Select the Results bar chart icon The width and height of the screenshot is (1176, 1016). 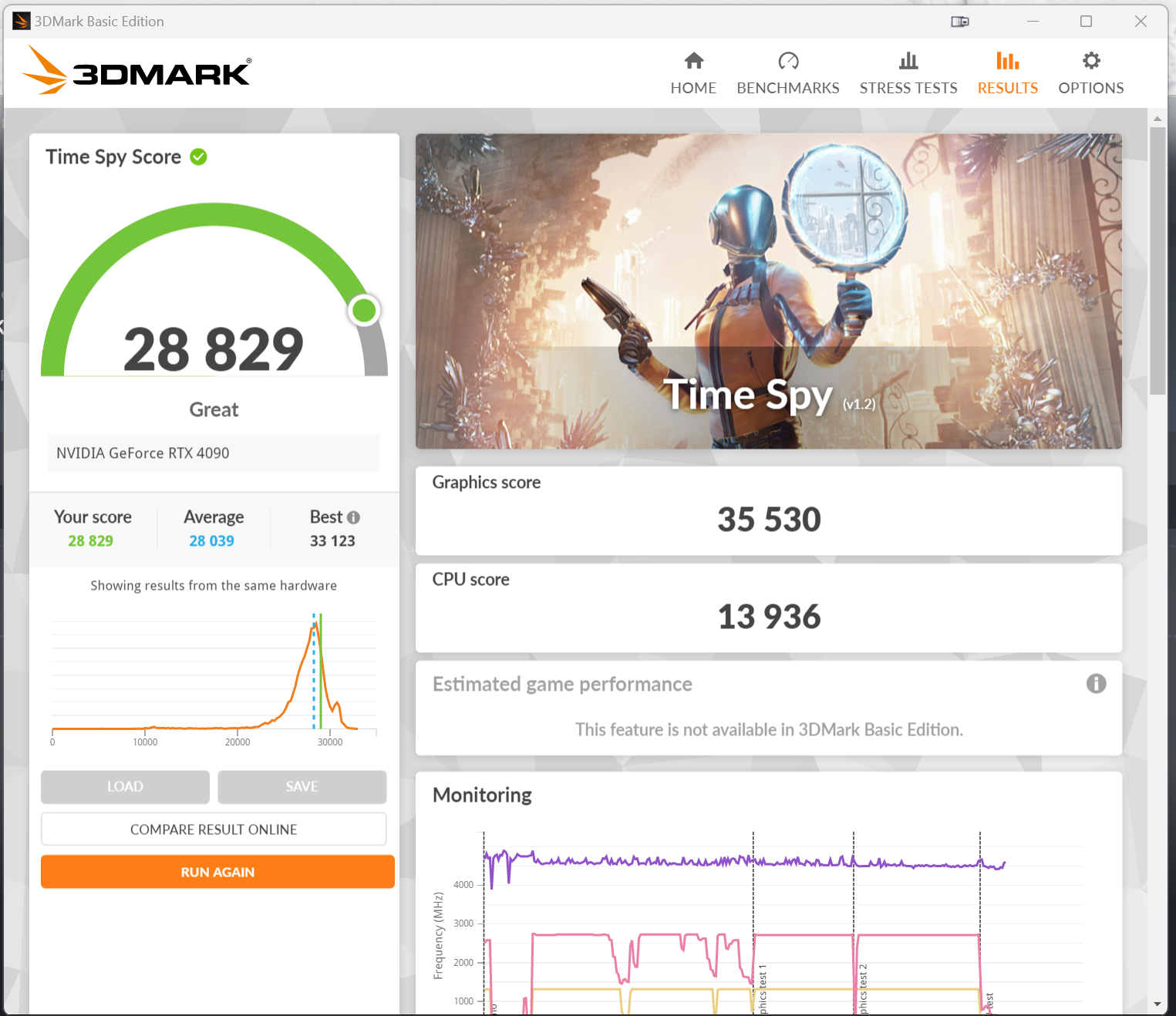click(x=1007, y=61)
